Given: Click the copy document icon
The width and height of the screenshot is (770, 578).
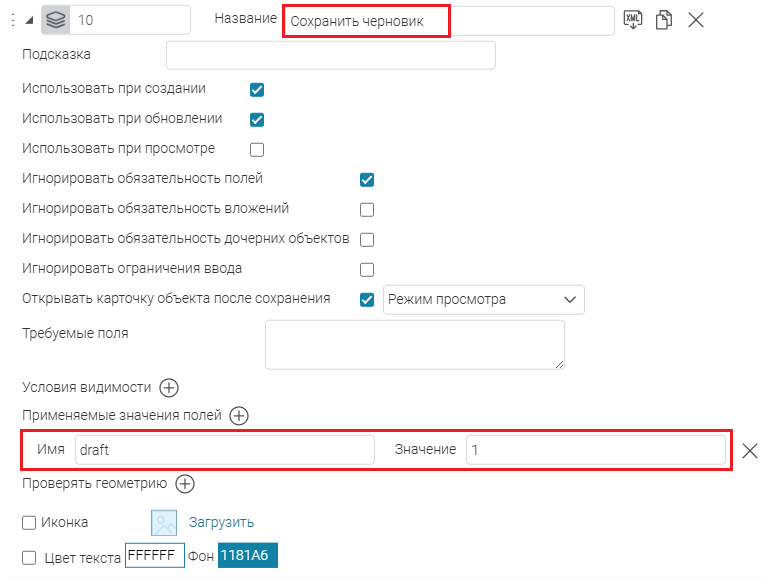Looking at the screenshot, I should pyautogui.click(x=663, y=20).
